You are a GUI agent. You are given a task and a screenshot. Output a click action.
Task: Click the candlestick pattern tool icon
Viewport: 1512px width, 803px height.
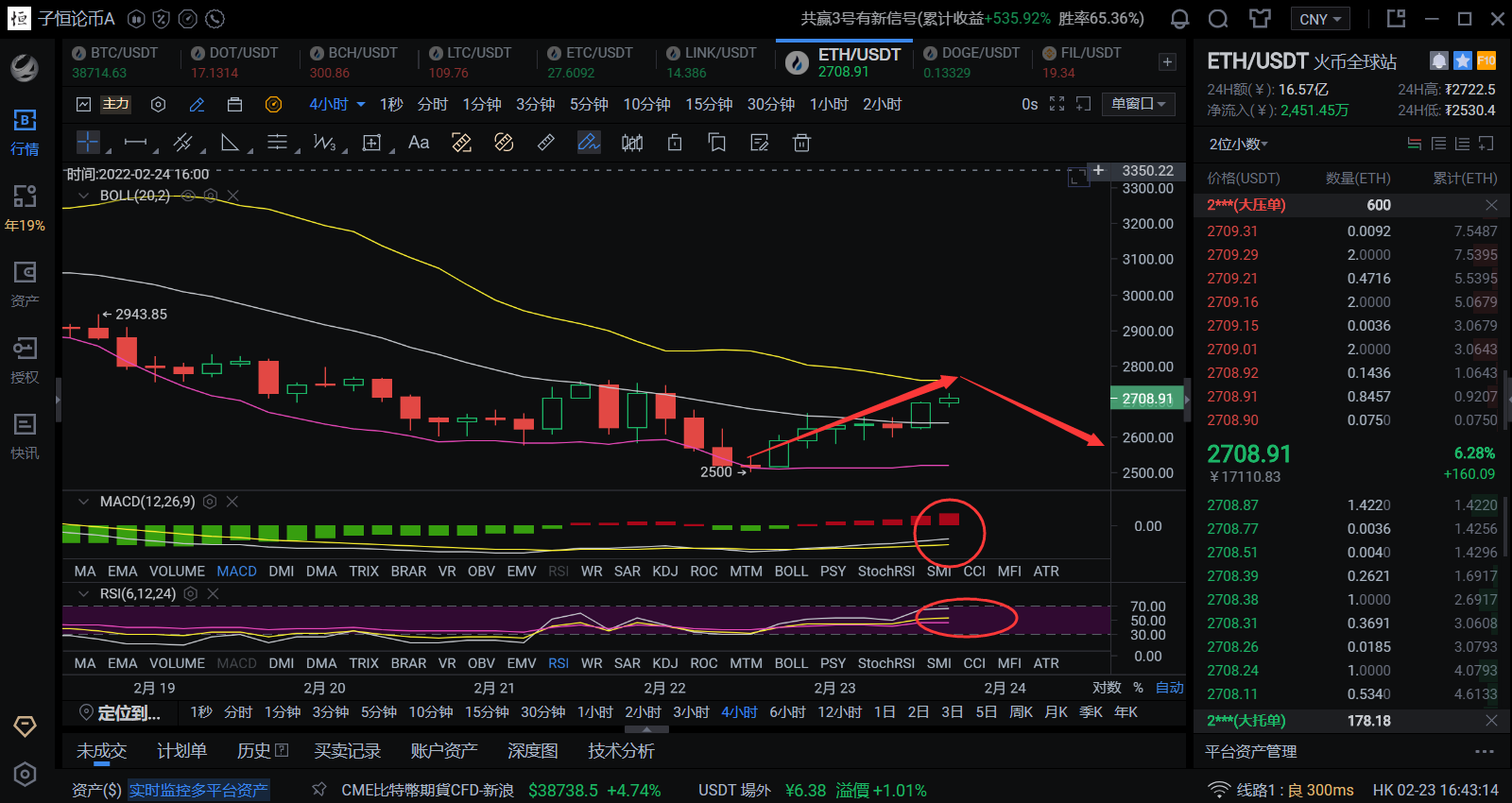click(632, 143)
